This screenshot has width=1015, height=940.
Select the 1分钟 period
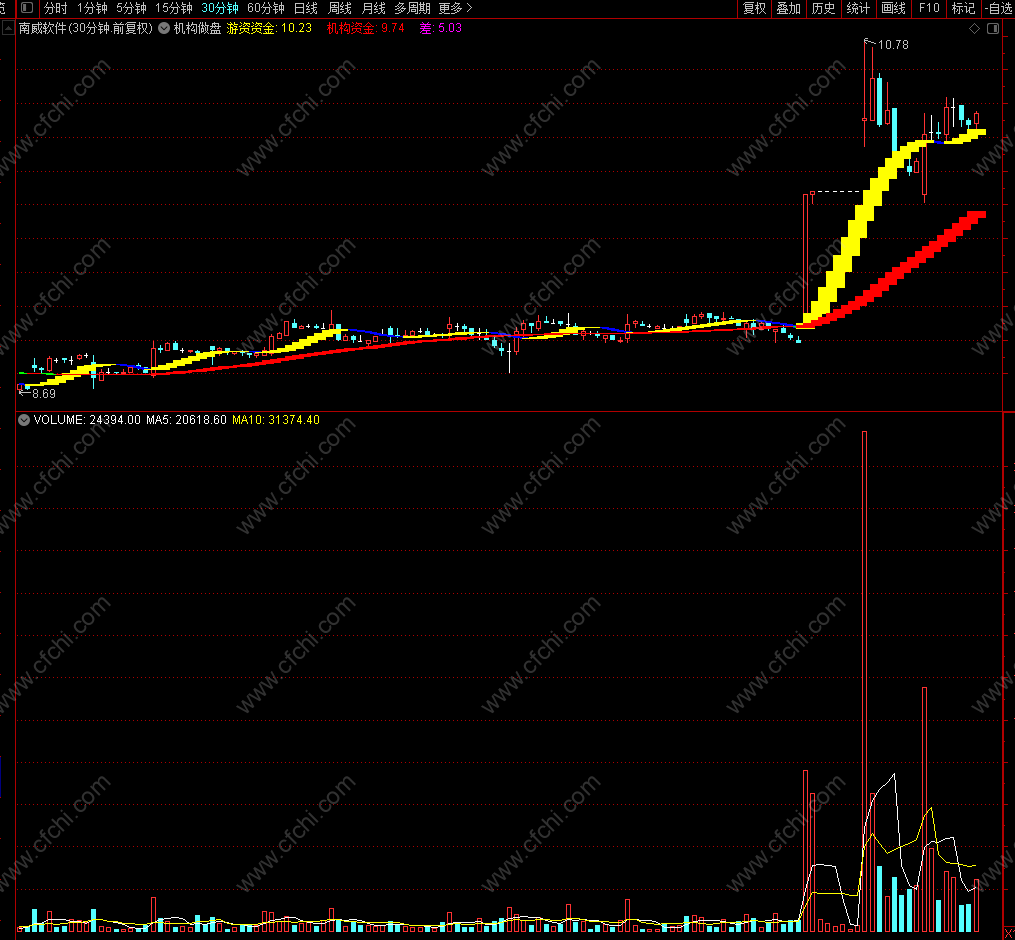(x=92, y=8)
